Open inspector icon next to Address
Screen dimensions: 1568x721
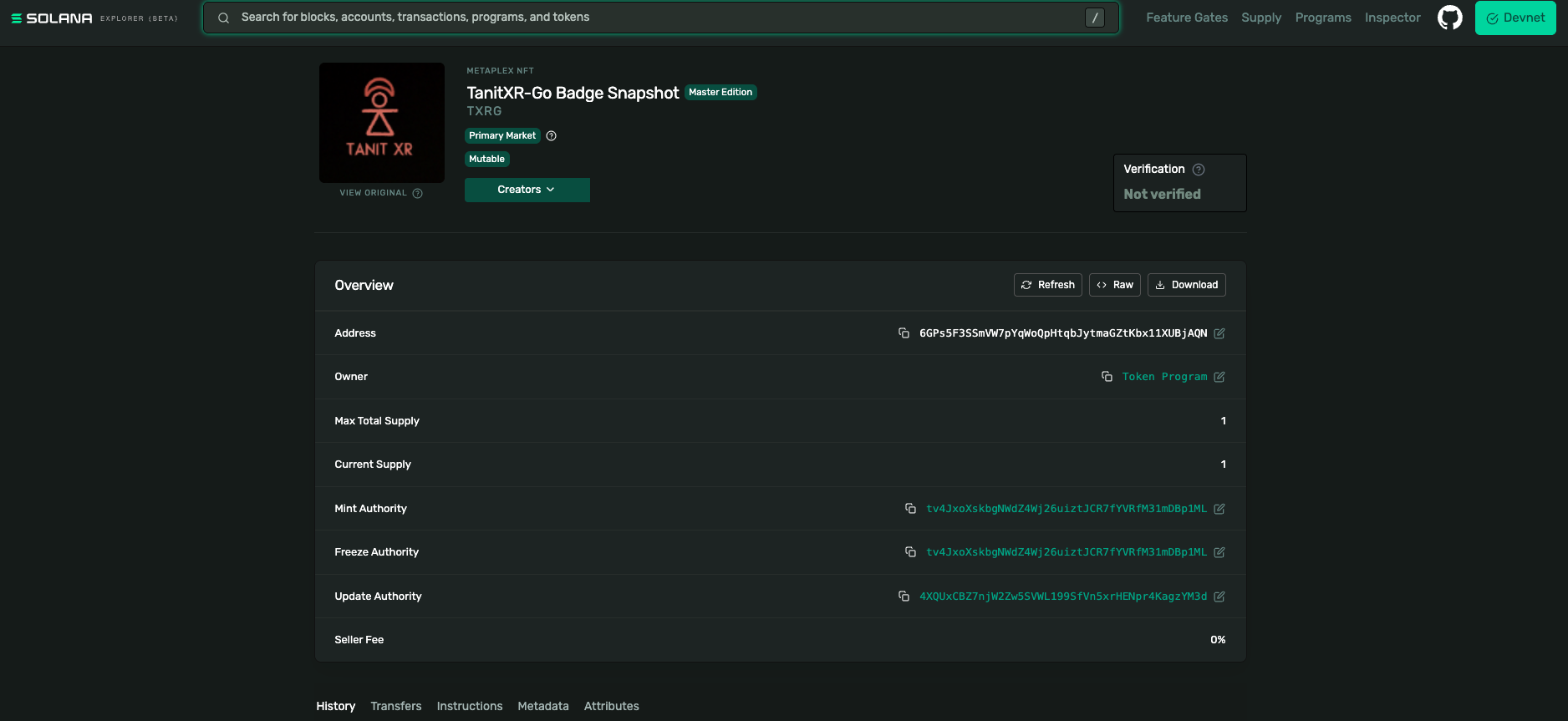coord(1219,333)
